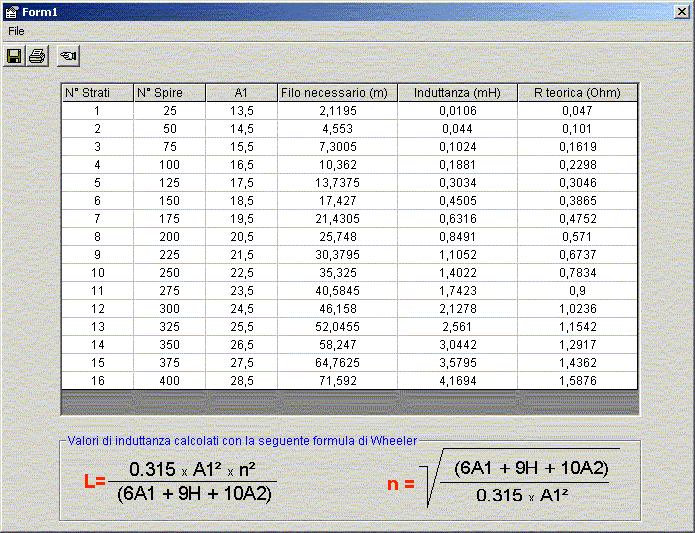Viewport: 695px width, 533px height.
Task: Select the resistance cell 0,1619
Action: pos(578,147)
